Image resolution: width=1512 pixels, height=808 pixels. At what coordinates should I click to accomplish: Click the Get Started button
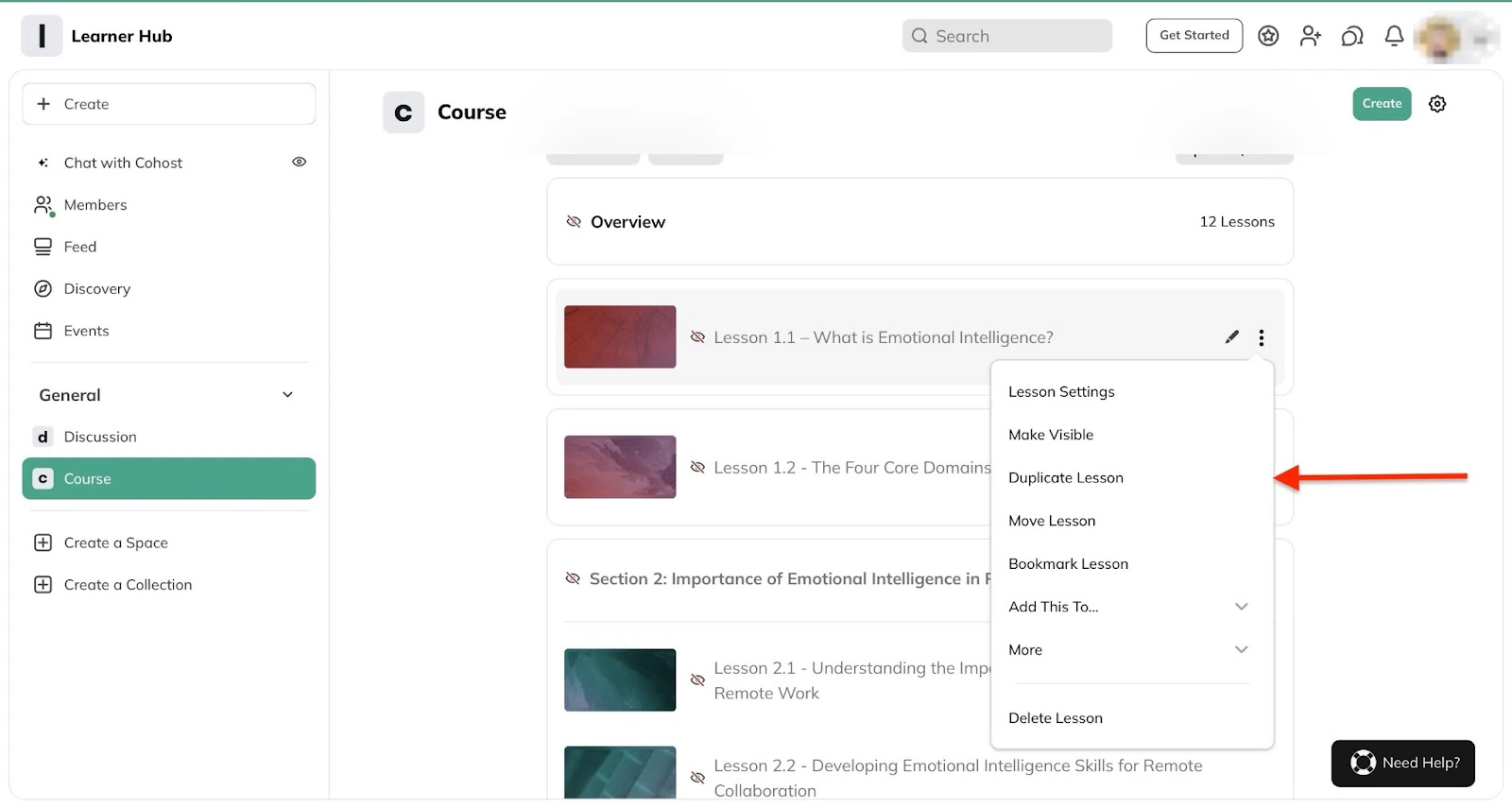pyautogui.click(x=1194, y=36)
